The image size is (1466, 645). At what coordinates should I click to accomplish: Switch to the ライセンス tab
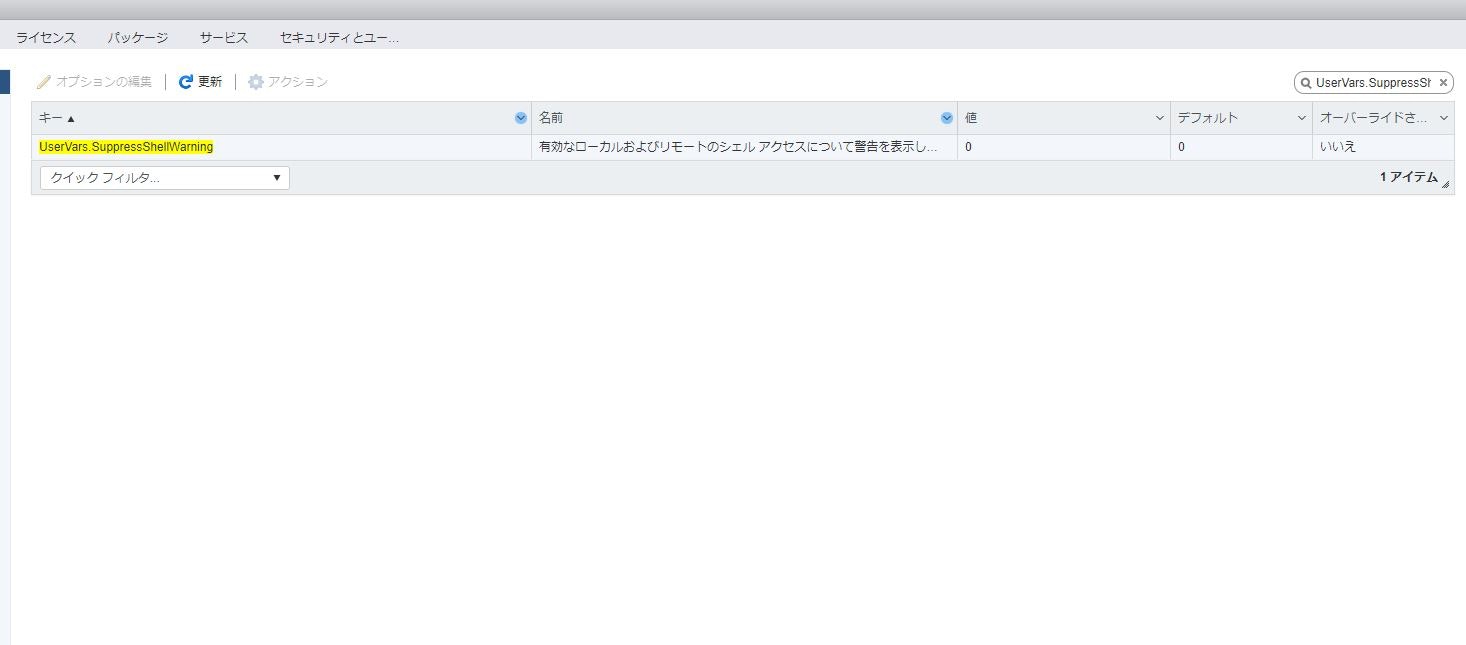tap(46, 38)
